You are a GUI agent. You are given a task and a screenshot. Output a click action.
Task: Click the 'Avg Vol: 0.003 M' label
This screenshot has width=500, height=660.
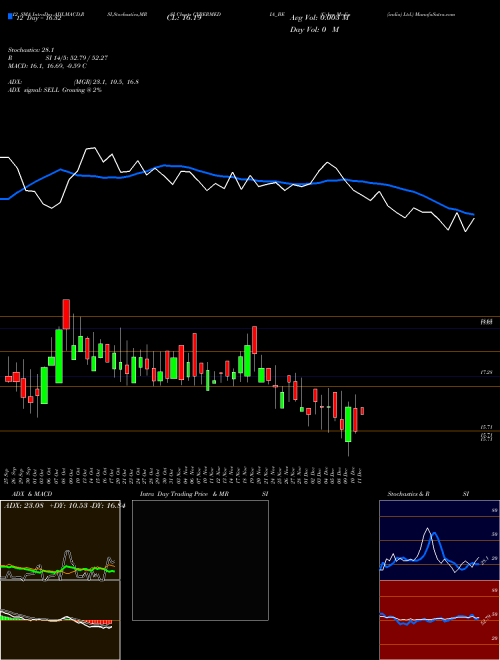[320, 19]
